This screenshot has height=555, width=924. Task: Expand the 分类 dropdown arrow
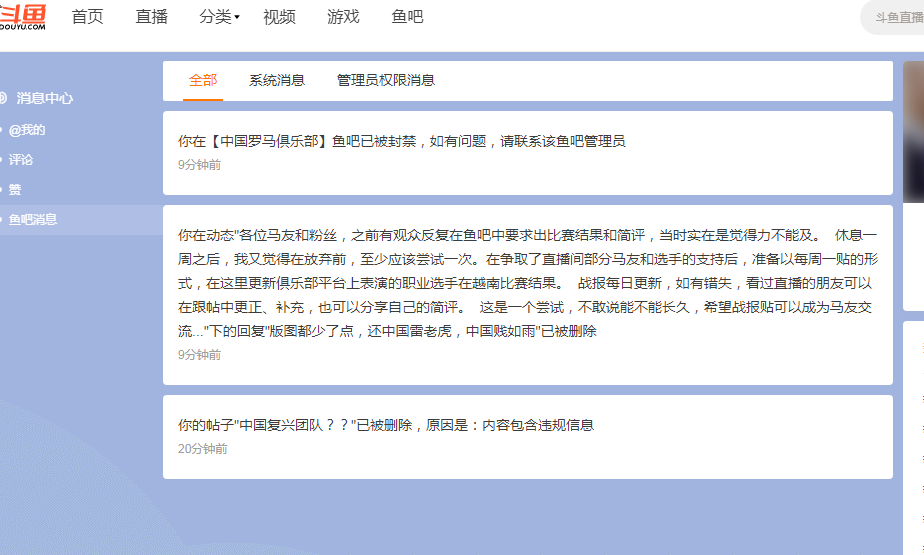tap(237, 18)
